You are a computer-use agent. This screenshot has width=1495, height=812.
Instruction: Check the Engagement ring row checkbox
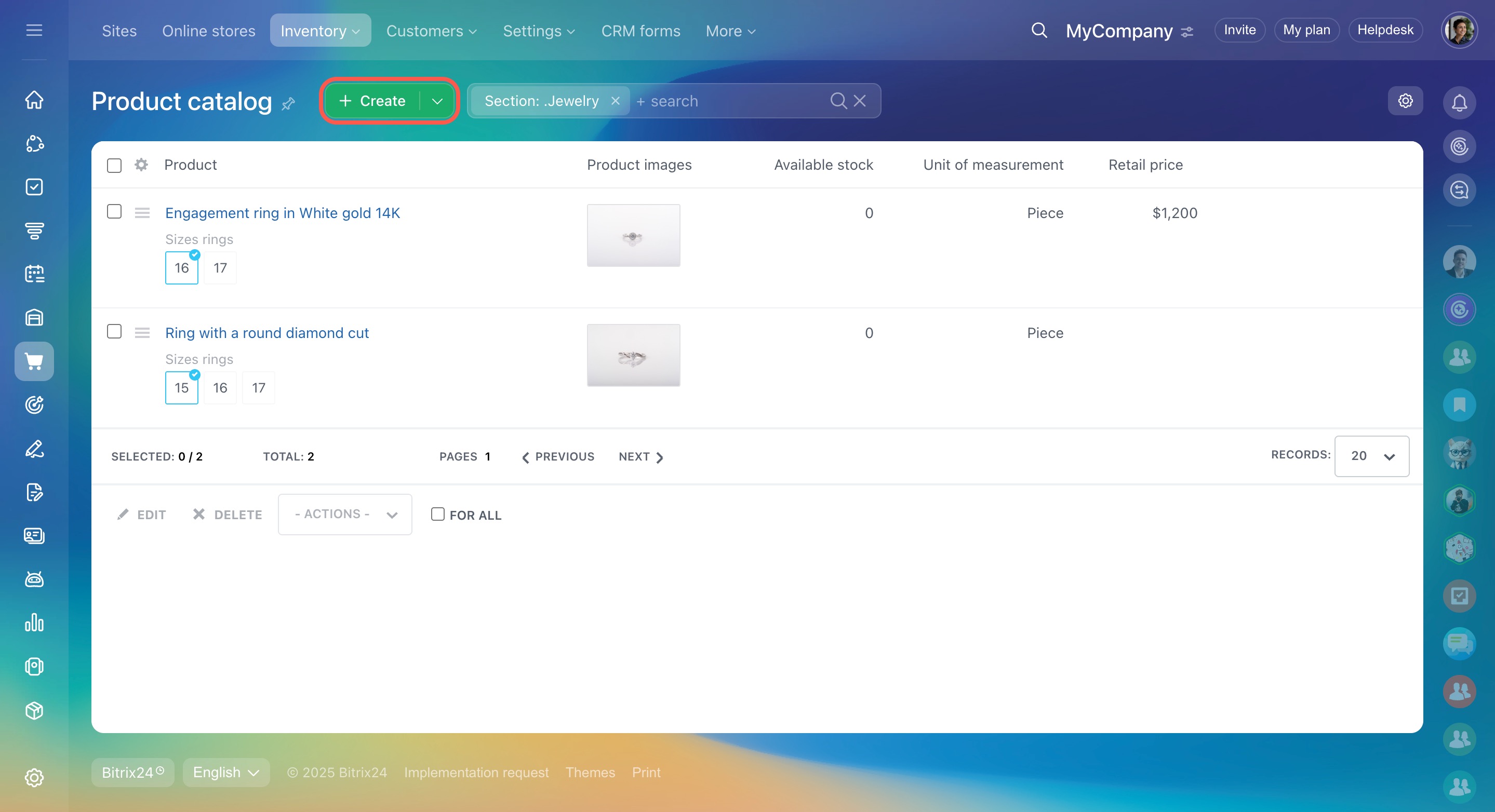click(x=114, y=212)
